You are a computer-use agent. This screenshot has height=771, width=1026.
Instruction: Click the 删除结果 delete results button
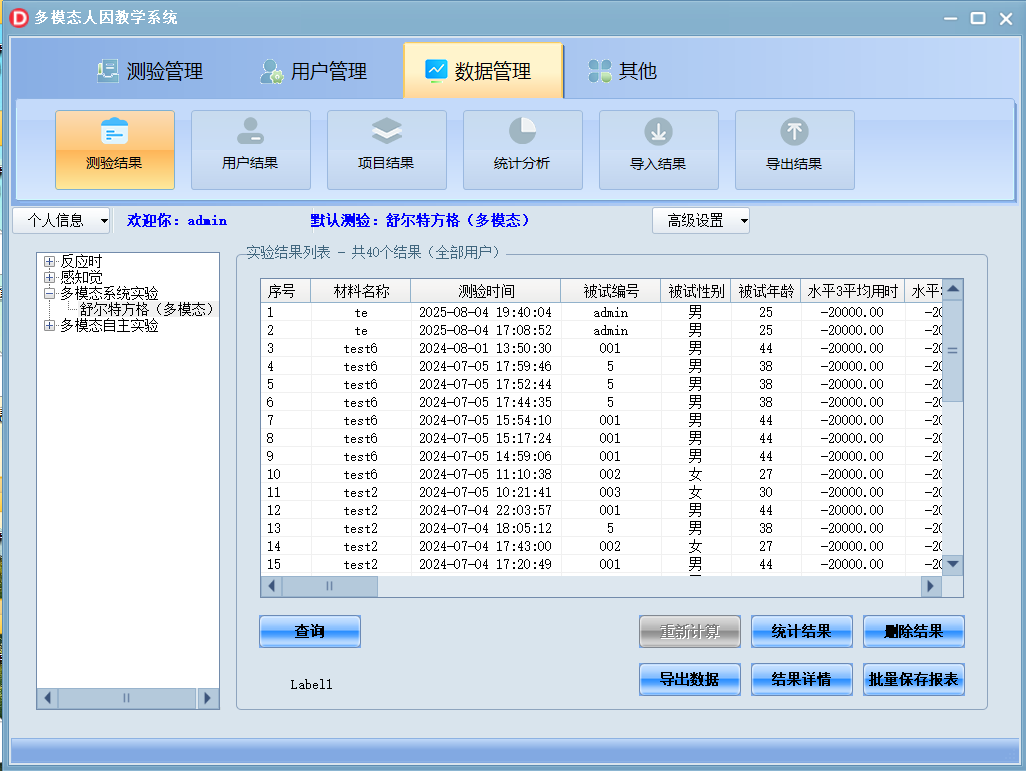point(912,631)
